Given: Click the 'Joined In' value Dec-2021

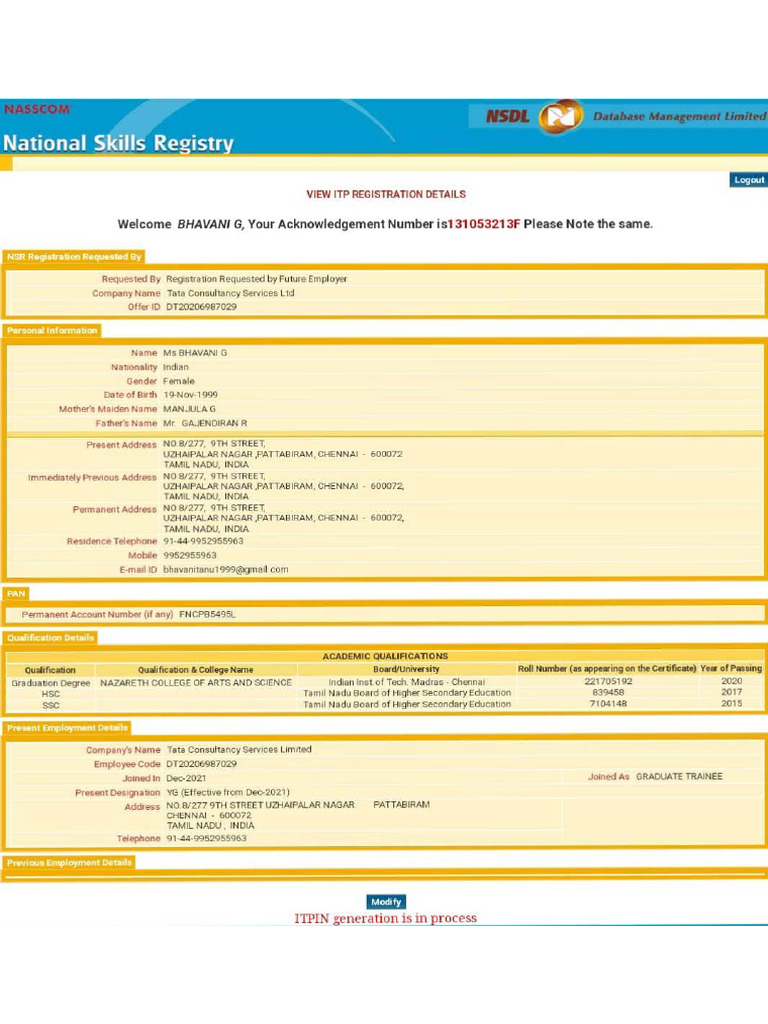Looking at the screenshot, I should click(186, 778).
